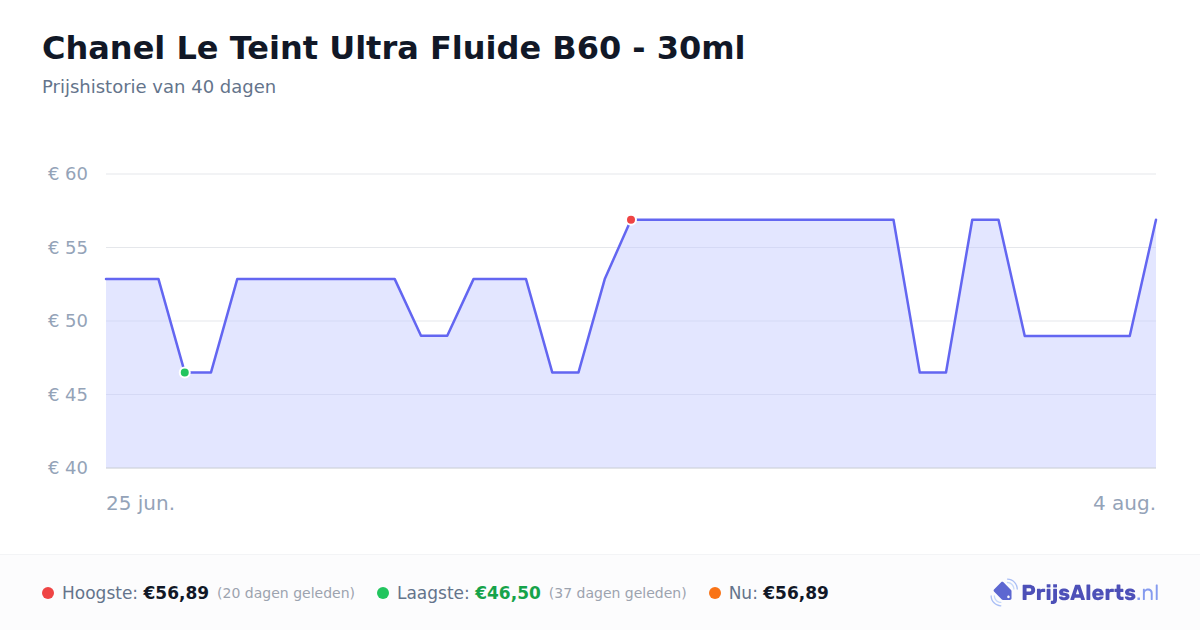Click the red highest price marker on chart
Screen dimensions: 1200x630
(x=631, y=220)
